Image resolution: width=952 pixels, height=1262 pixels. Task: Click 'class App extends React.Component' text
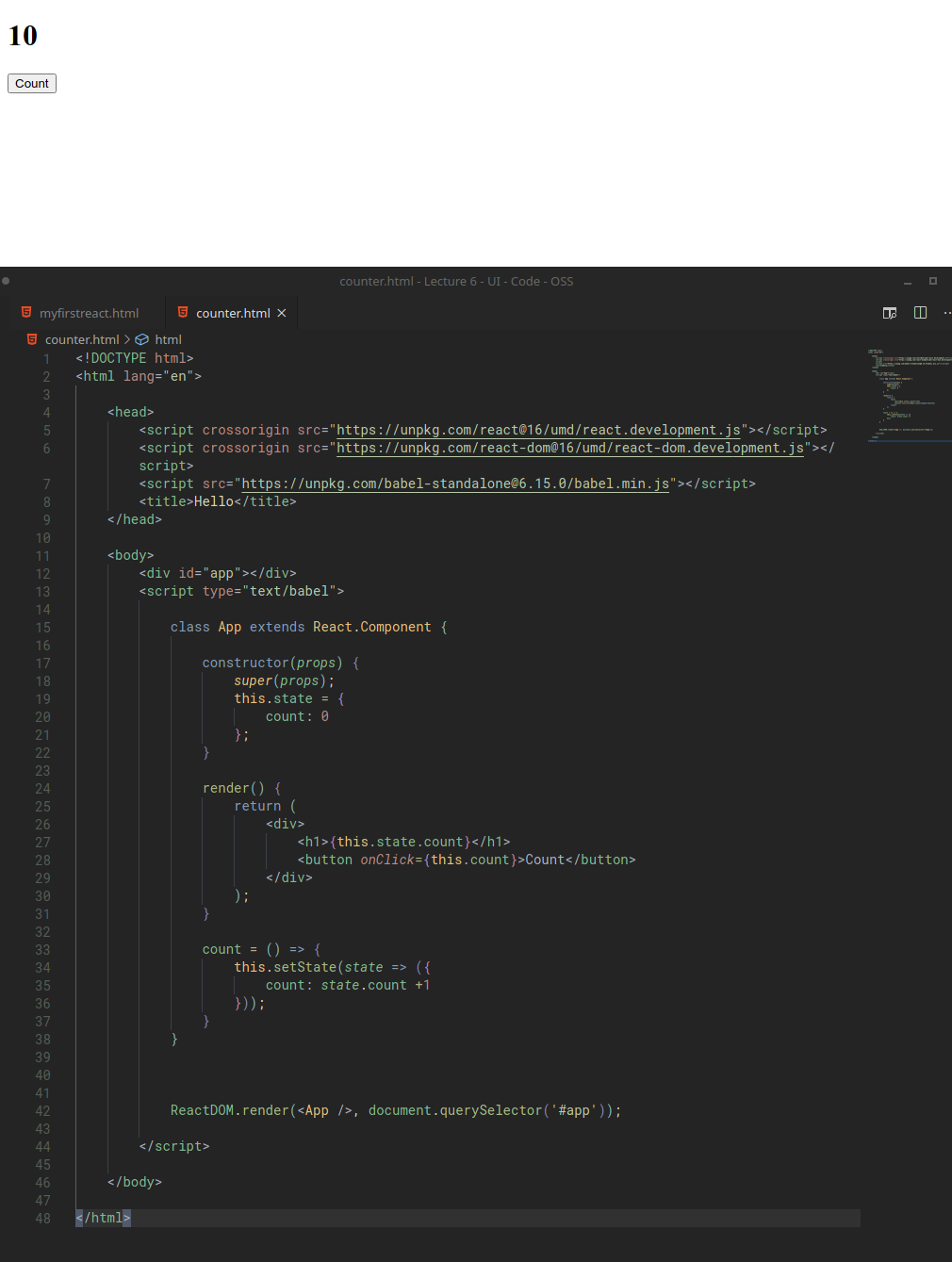[301, 627]
